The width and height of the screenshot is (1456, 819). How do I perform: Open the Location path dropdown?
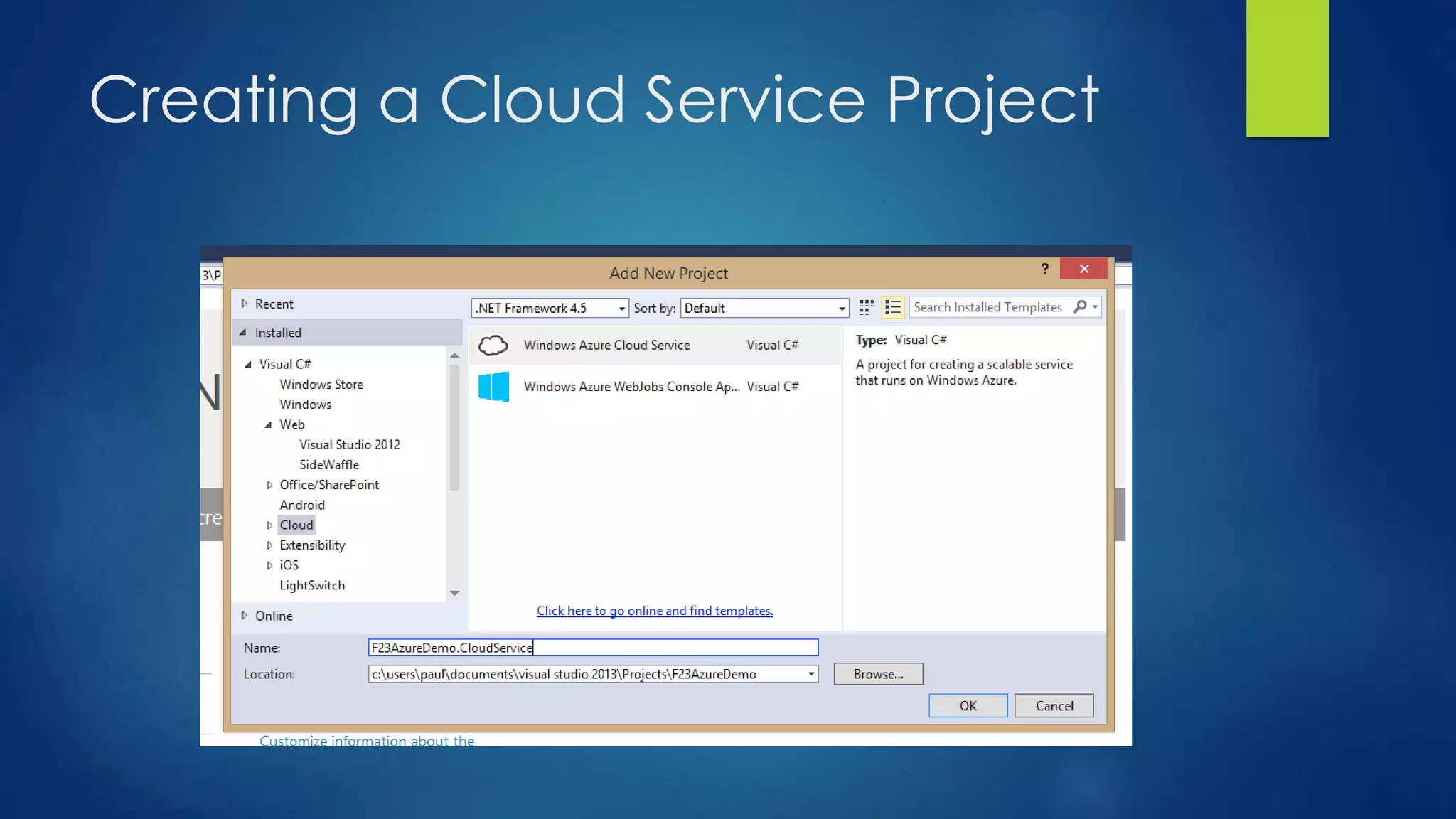[x=810, y=674]
